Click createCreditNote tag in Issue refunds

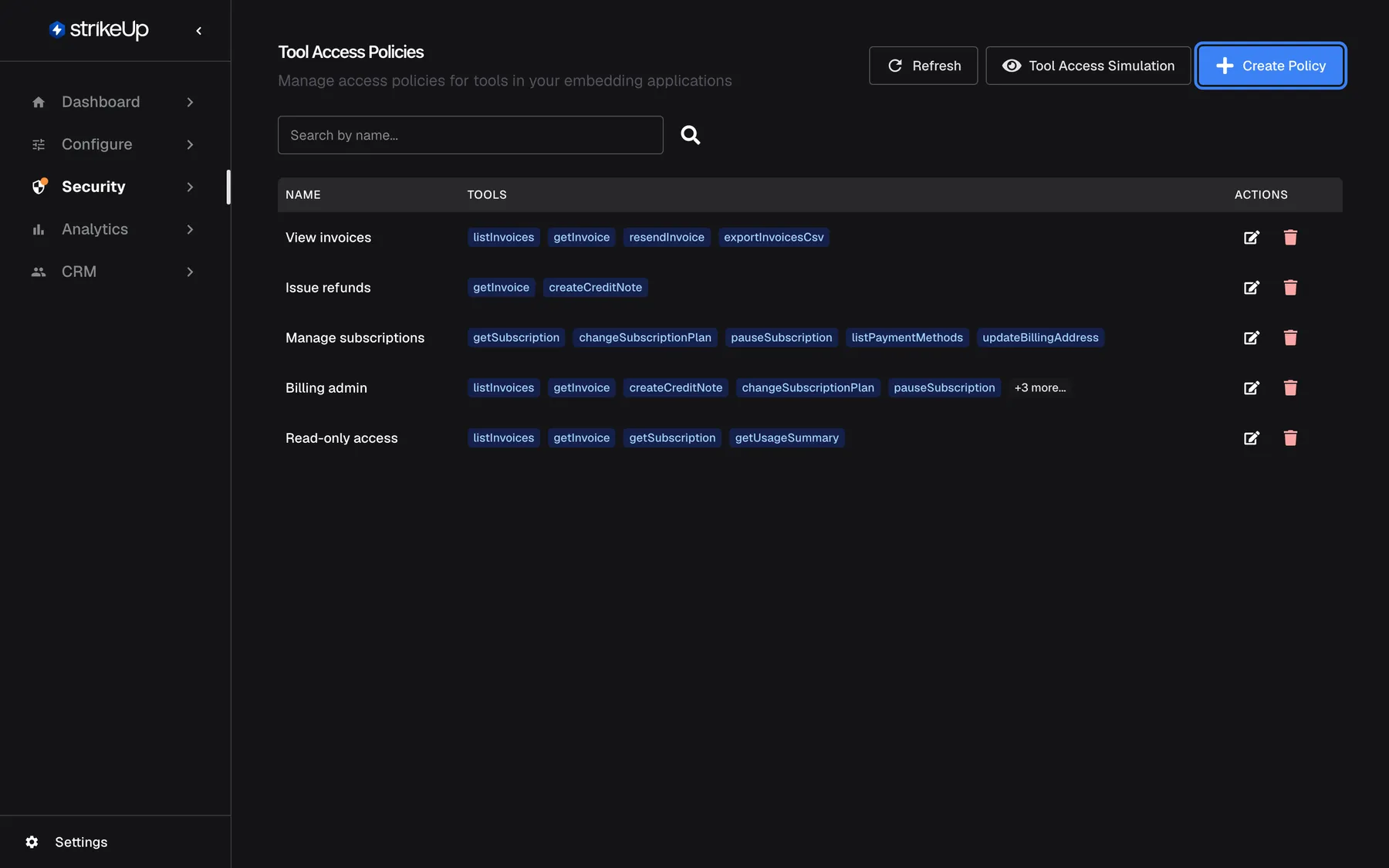(596, 288)
